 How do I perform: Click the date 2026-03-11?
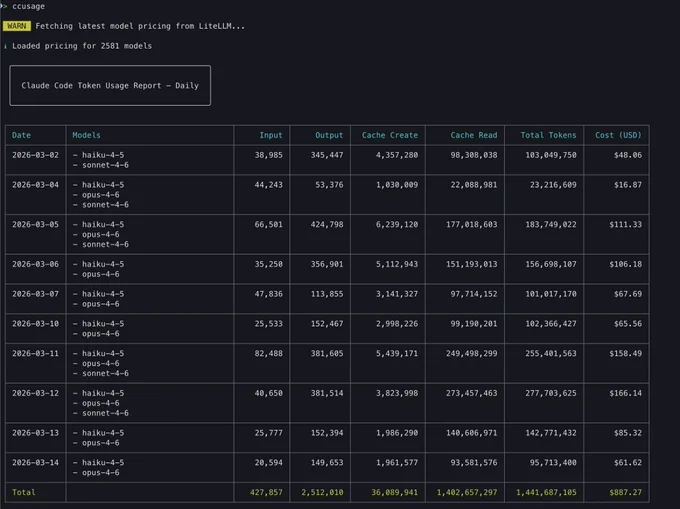35,353
